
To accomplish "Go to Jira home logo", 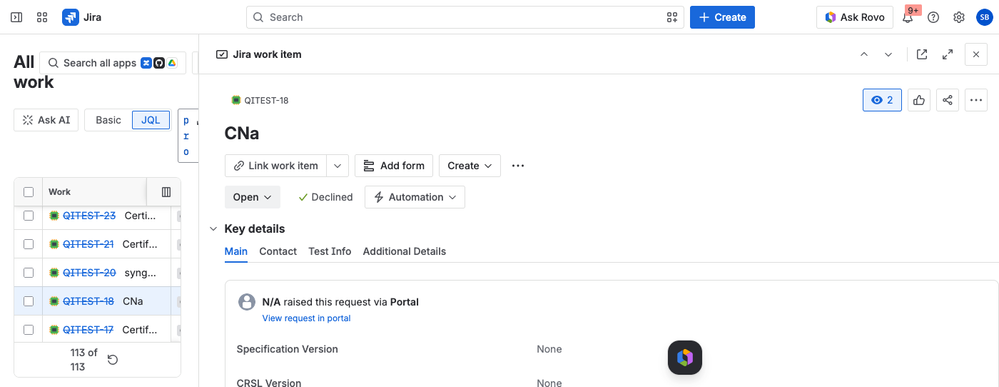I will point(82,17).
